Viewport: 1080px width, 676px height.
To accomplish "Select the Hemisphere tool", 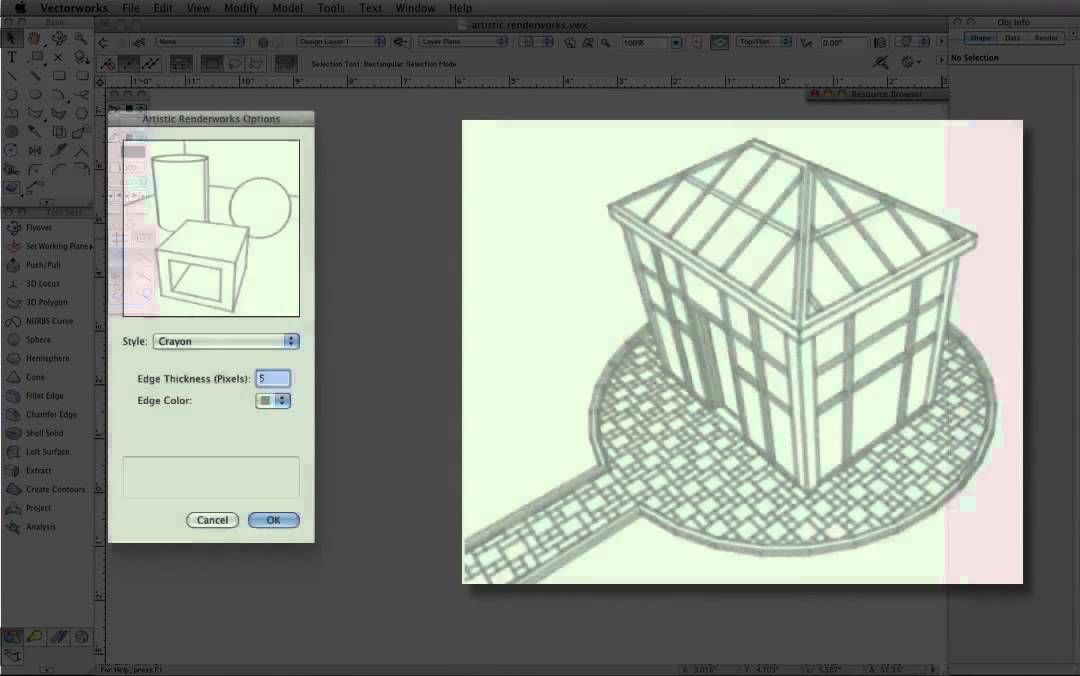I will (47, 358).
